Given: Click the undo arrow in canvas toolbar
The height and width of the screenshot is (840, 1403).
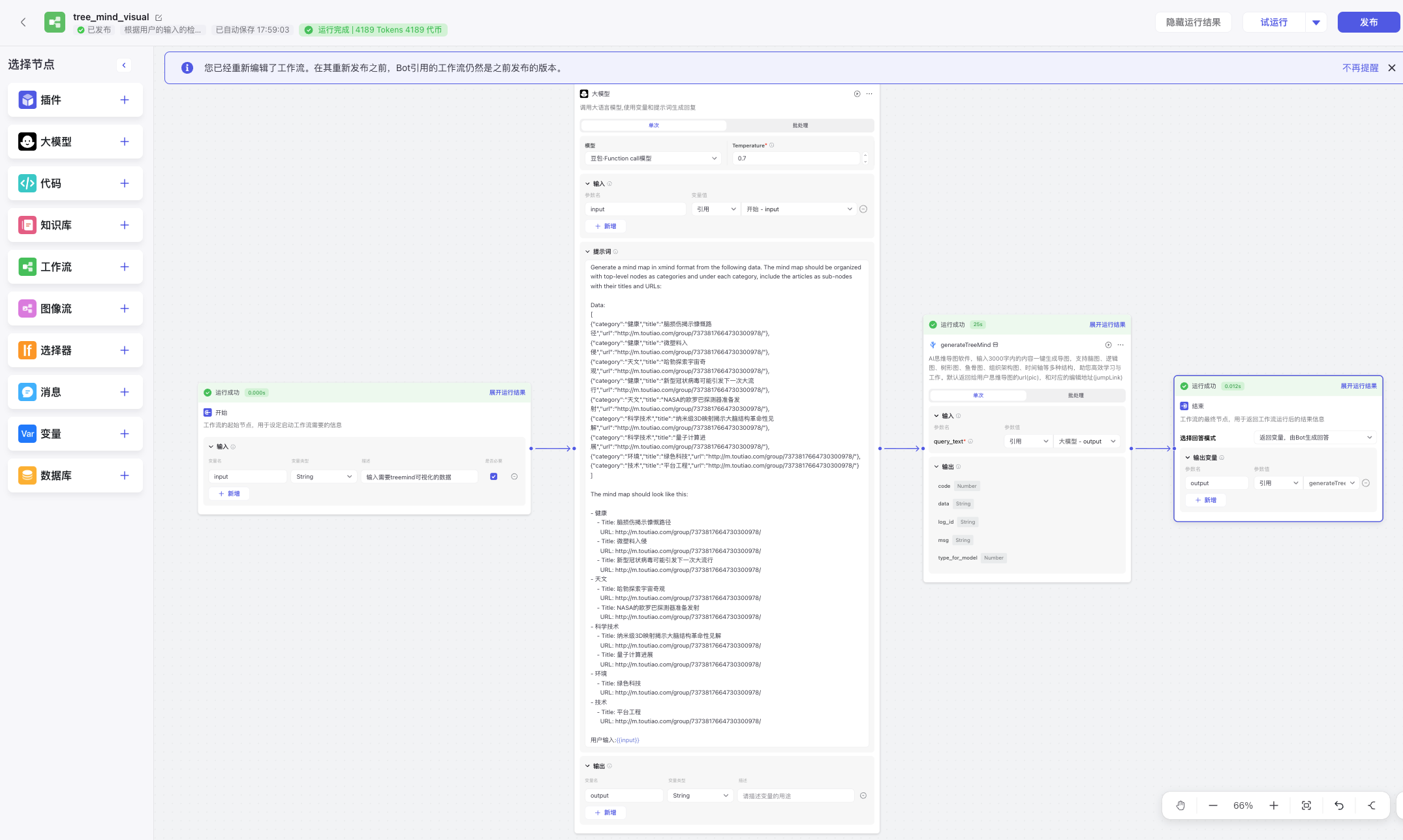Looking at the screenshot, I should pos(1339,805).
